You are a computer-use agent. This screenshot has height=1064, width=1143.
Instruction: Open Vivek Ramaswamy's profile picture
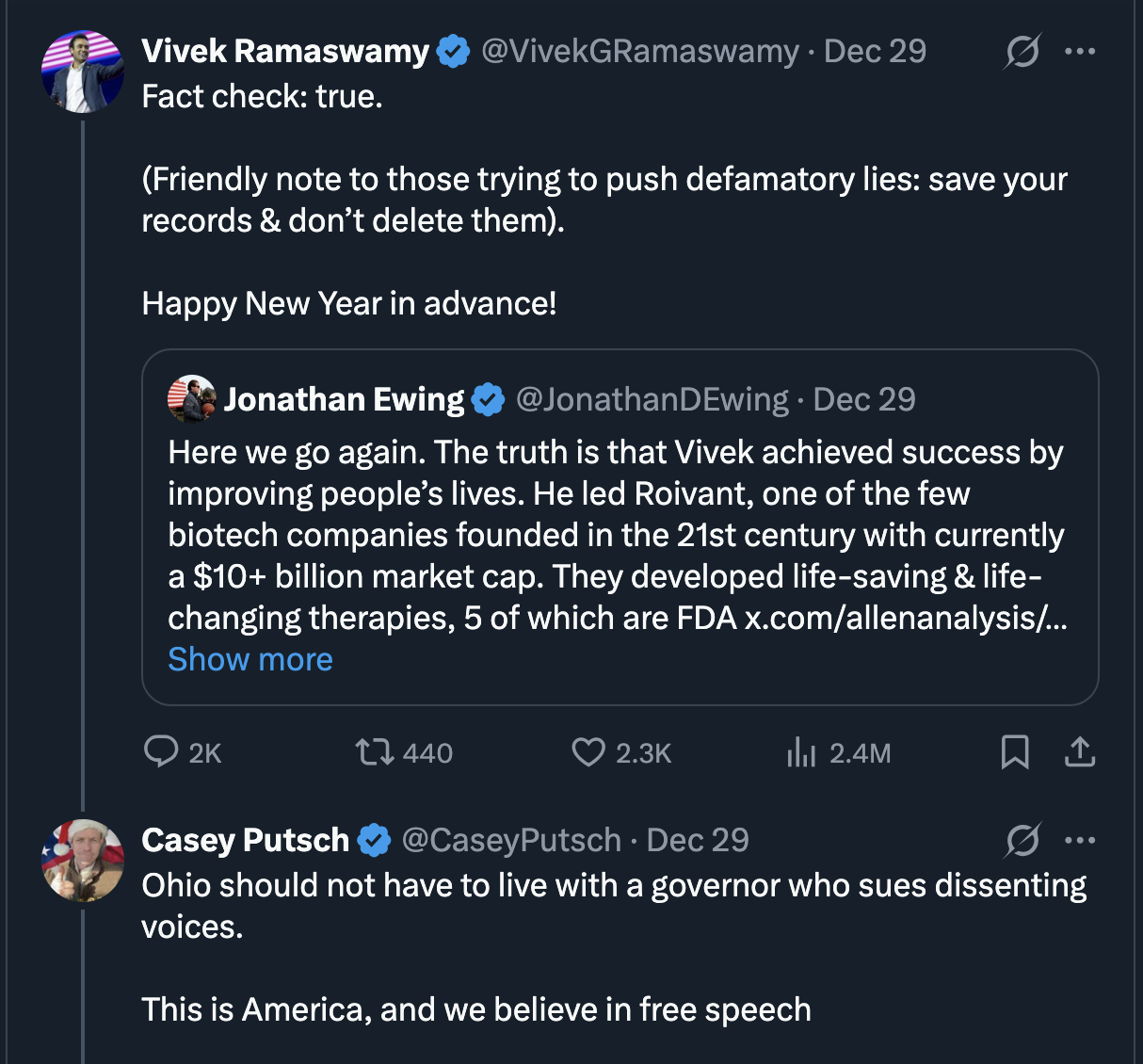tap(83, 72)
